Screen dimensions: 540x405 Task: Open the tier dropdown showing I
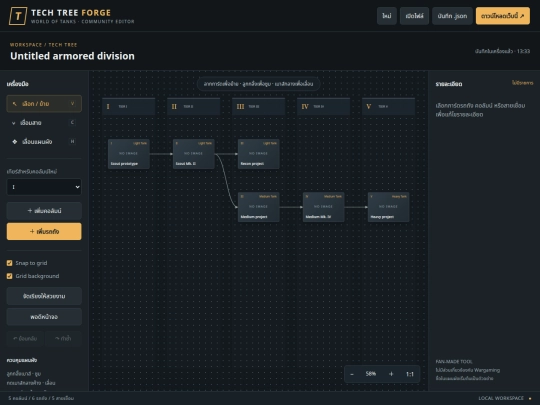[x=44, y=187]
